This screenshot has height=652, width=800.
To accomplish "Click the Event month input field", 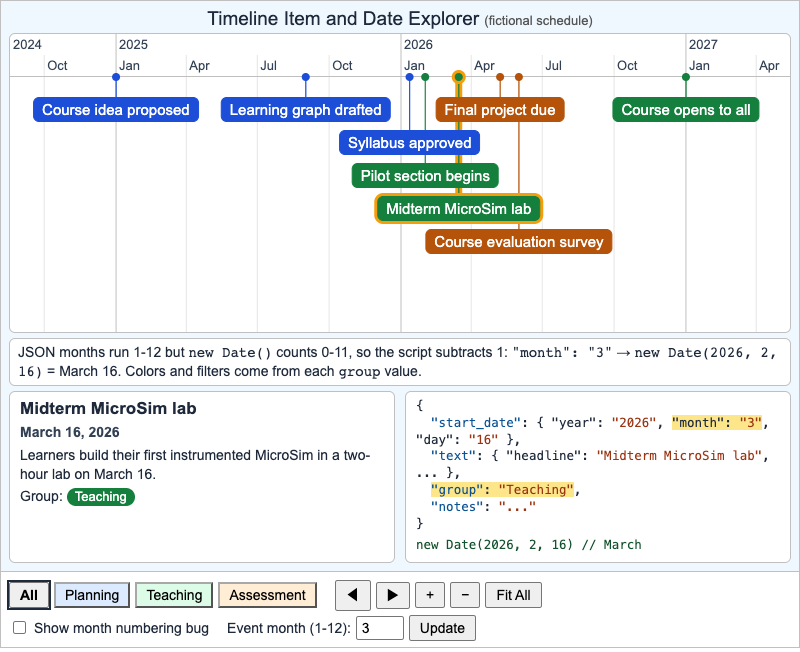I will coord(380,628).
